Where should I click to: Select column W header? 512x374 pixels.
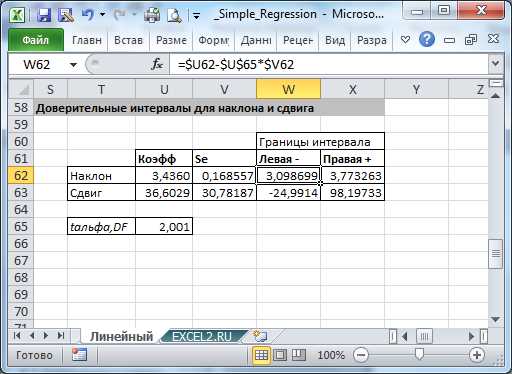point(288,89)
